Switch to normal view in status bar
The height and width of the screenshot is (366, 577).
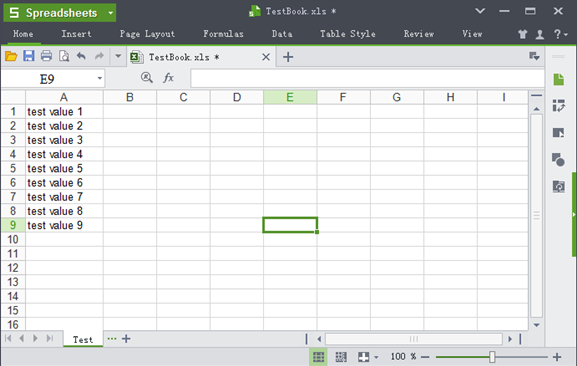318,357
